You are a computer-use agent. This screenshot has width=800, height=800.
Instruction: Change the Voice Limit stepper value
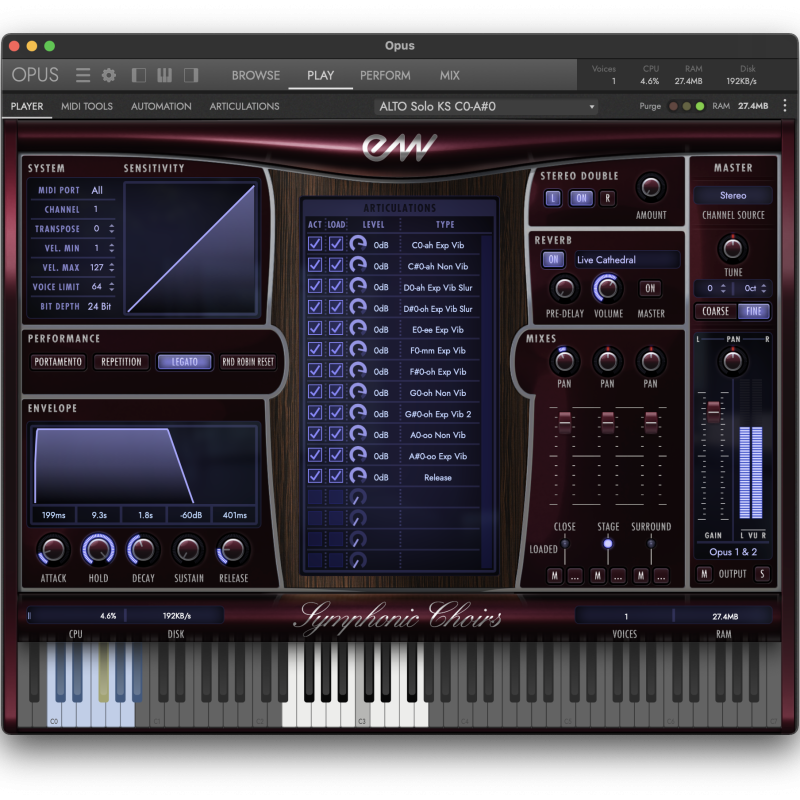coord(111,287)
